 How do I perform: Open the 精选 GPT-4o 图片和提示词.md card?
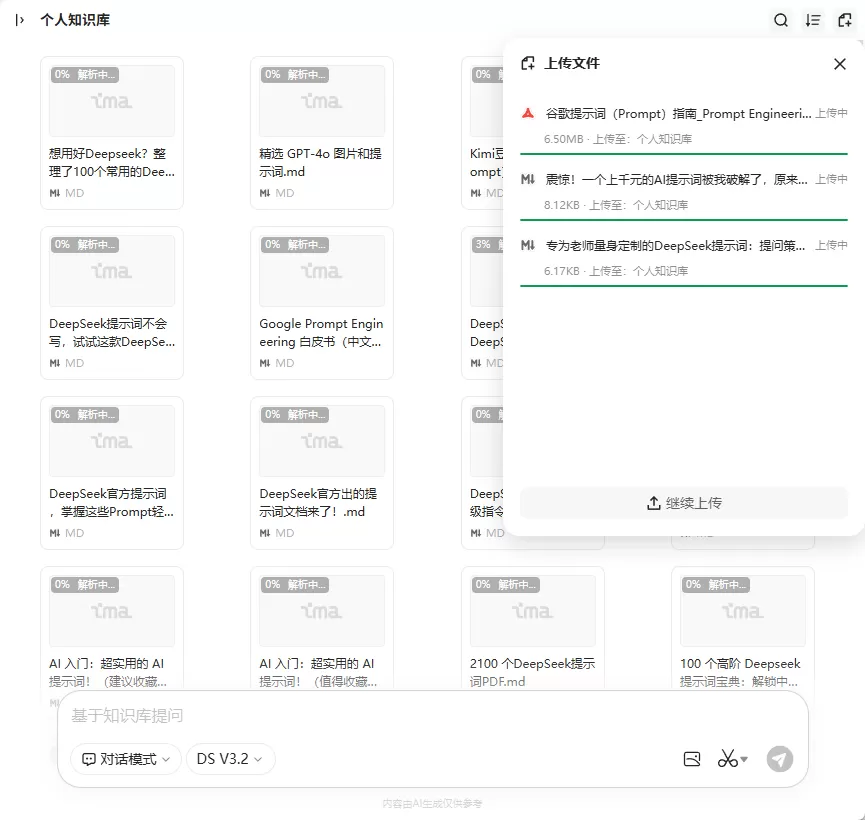[322, 133]
